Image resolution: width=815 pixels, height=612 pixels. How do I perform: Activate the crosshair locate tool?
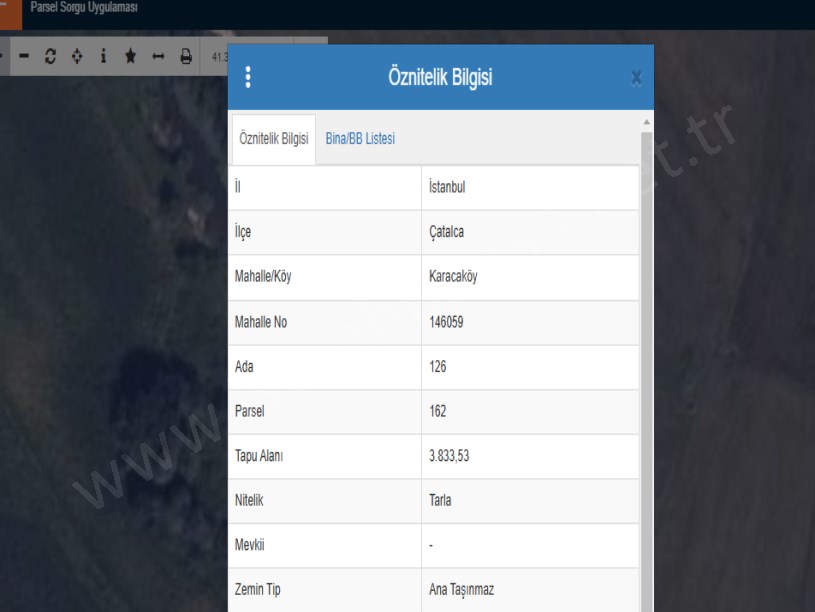[x=77, y=56]
